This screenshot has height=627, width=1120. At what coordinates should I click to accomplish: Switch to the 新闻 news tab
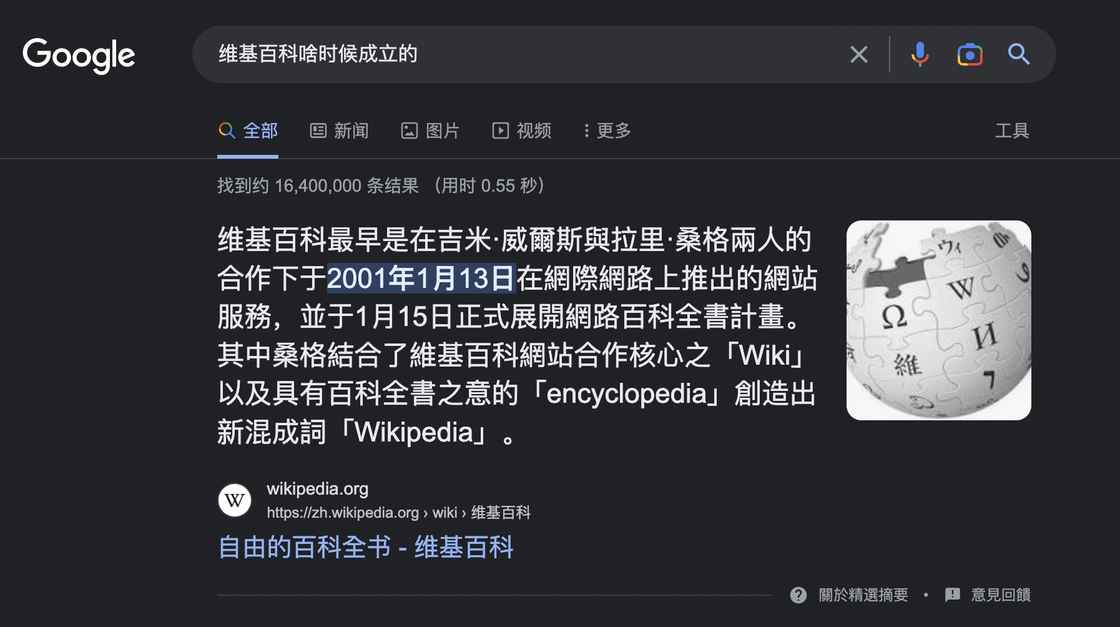(x=339, y=131)
